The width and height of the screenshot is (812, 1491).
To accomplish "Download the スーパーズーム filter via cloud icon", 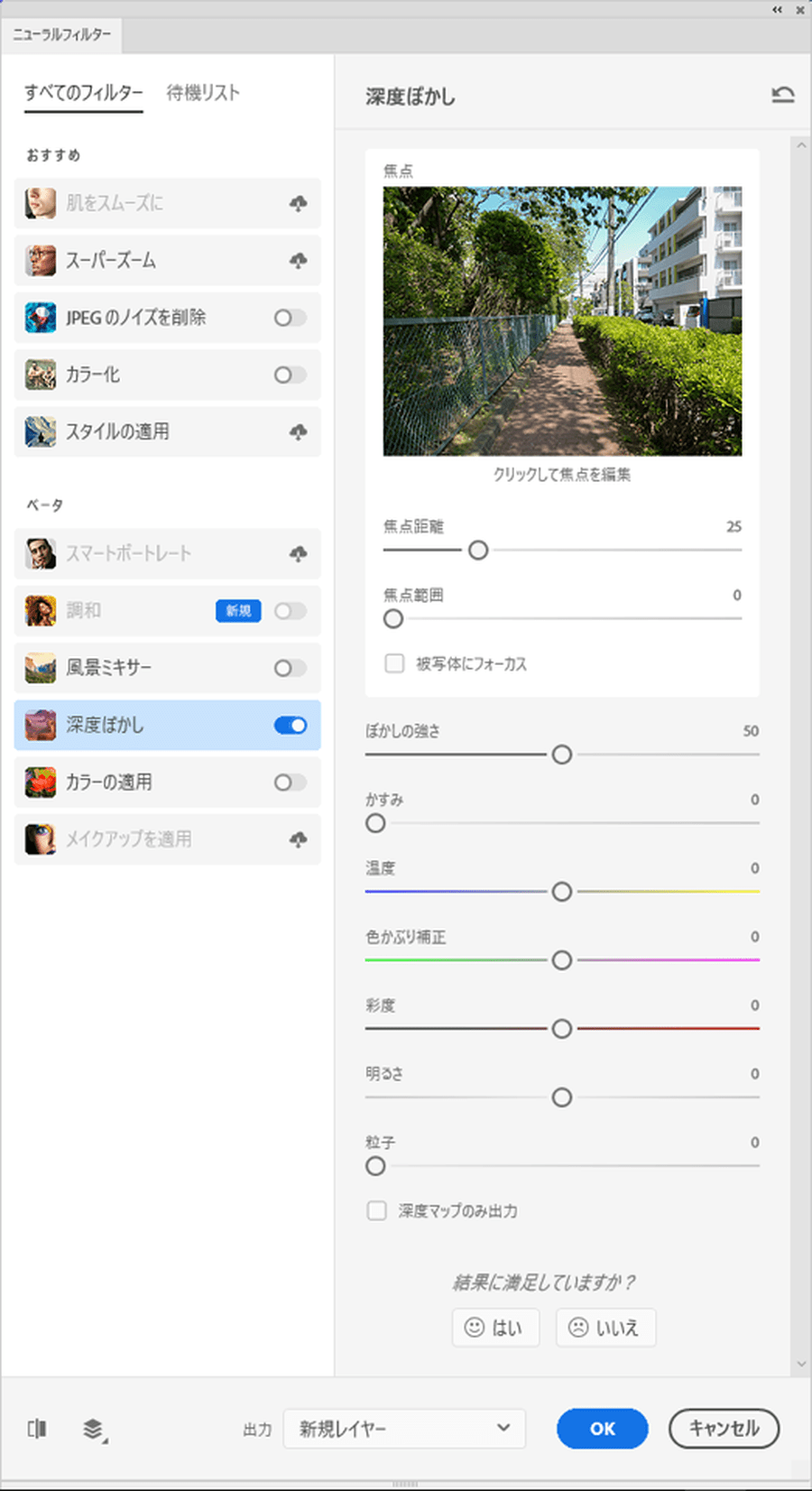I will 298,261.
